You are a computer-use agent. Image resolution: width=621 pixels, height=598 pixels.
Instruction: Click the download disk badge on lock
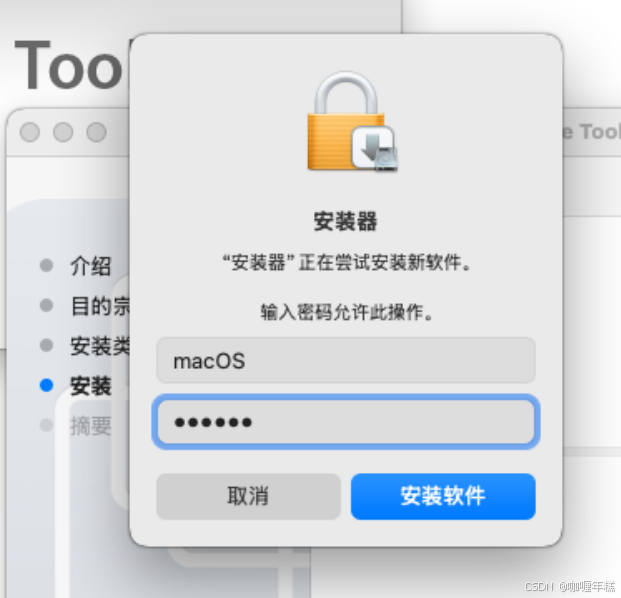point(375,149)
